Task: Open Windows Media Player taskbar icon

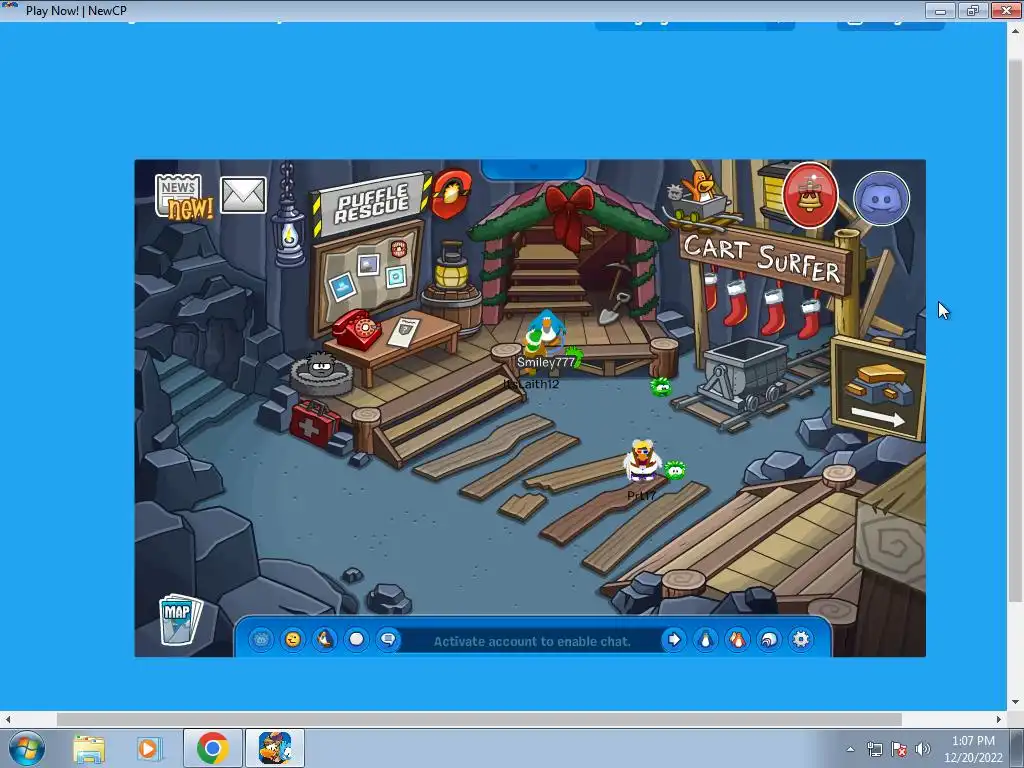Action: (x=149, y=748)
